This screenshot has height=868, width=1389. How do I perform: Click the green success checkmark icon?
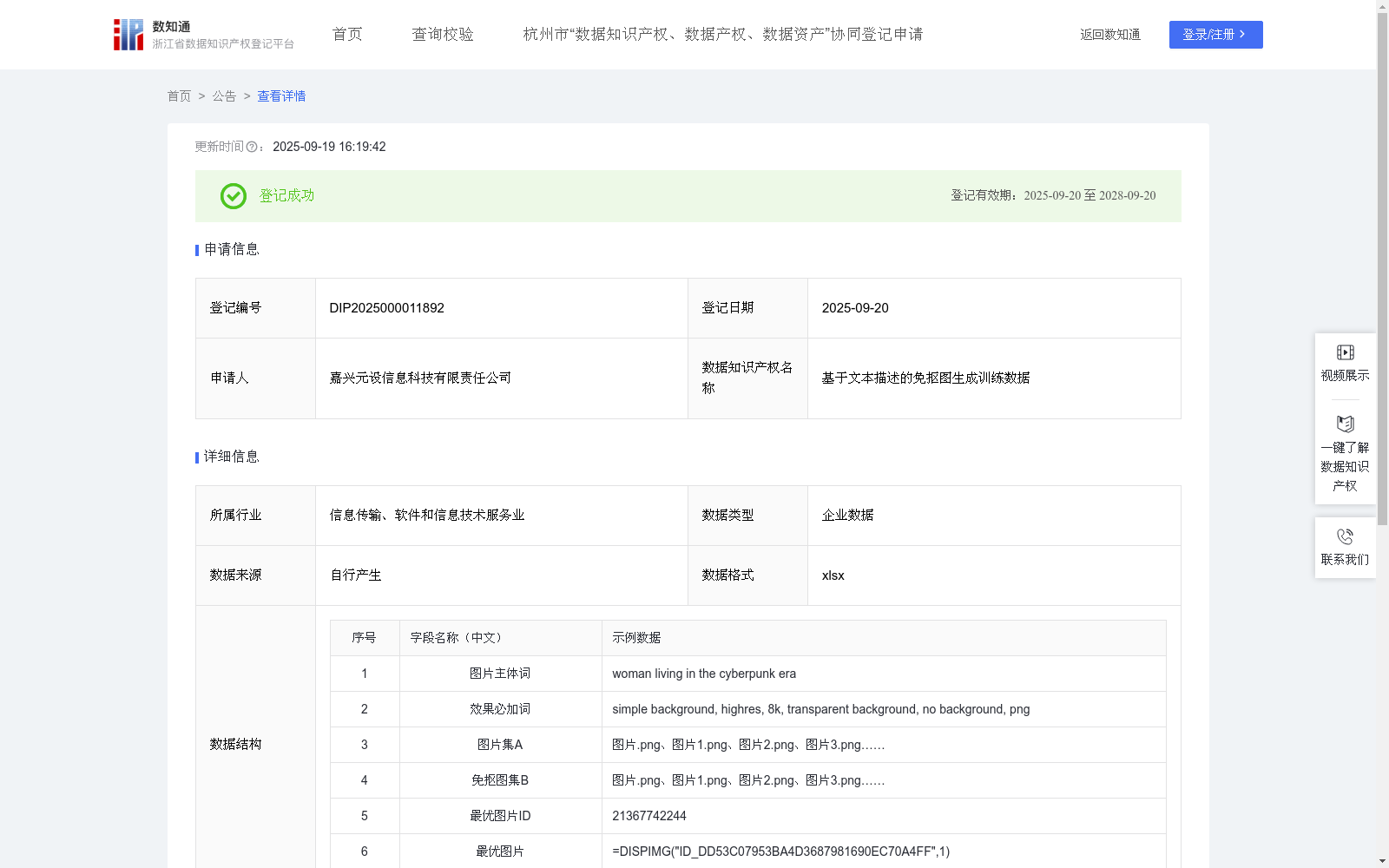point(233,196)
